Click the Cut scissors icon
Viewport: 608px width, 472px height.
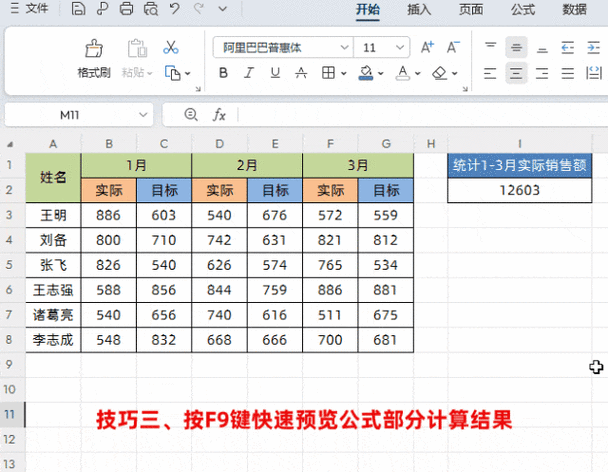point(171,47)
